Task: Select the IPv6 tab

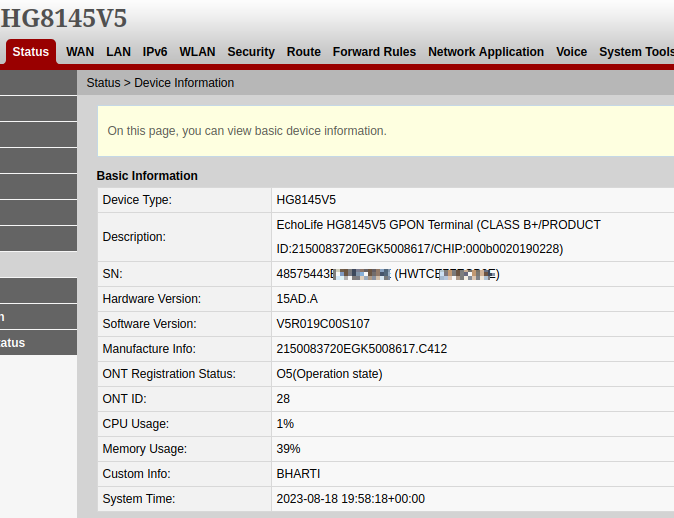Action: tap(155, 52)
